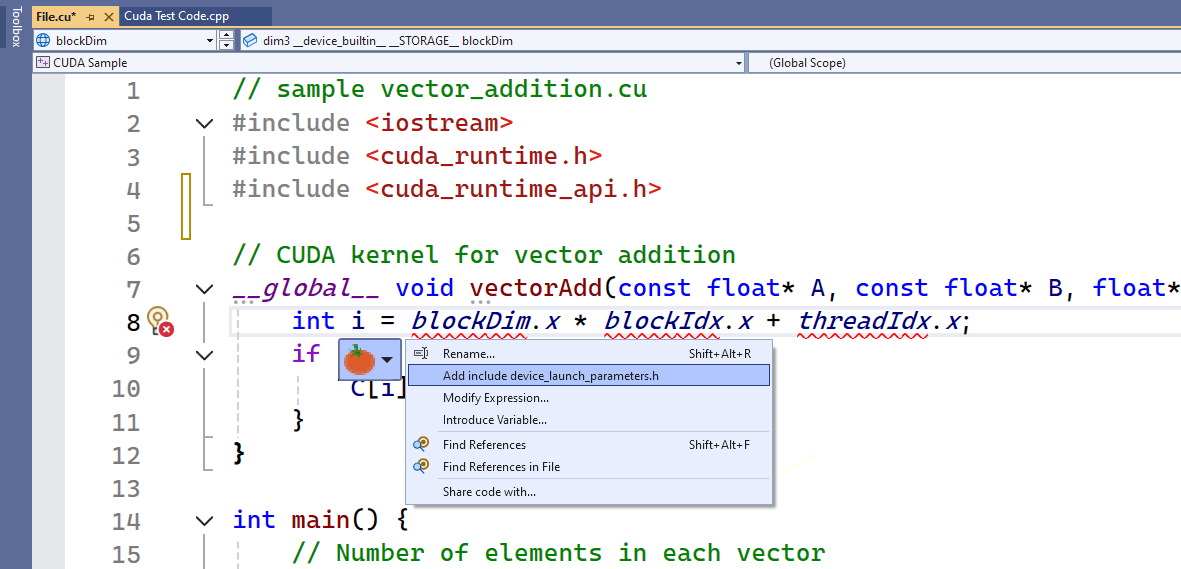Open the dropdown arrow beside the tomato icon
Screen dimensions: 1181x569
[387, 358]
